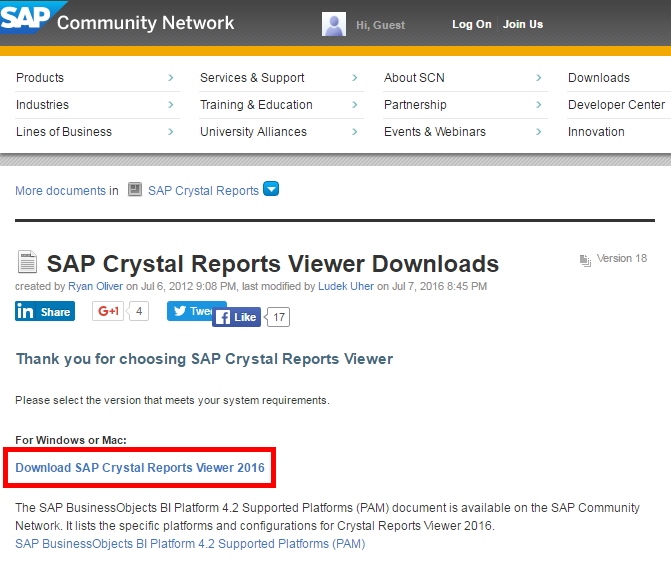
Task: Click the version history icon
Action: click(585, 260)
